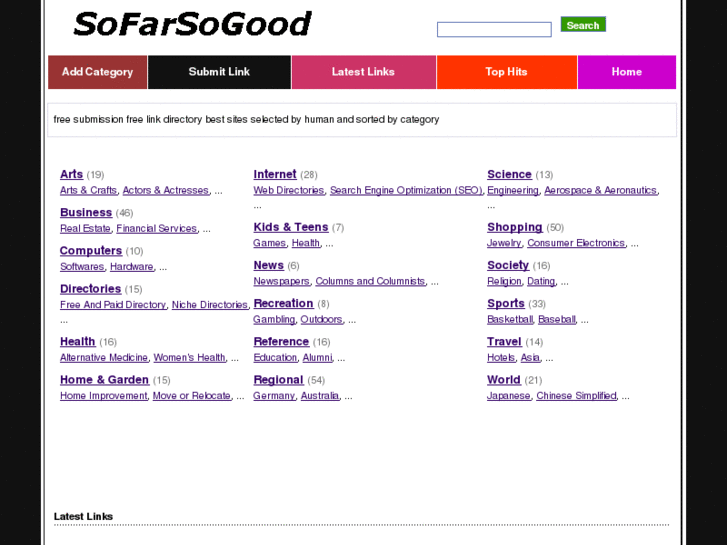Open Actors & Actresses subcategory
The width and height of the screenshot is (727, 545).
(x=166, y=190)
